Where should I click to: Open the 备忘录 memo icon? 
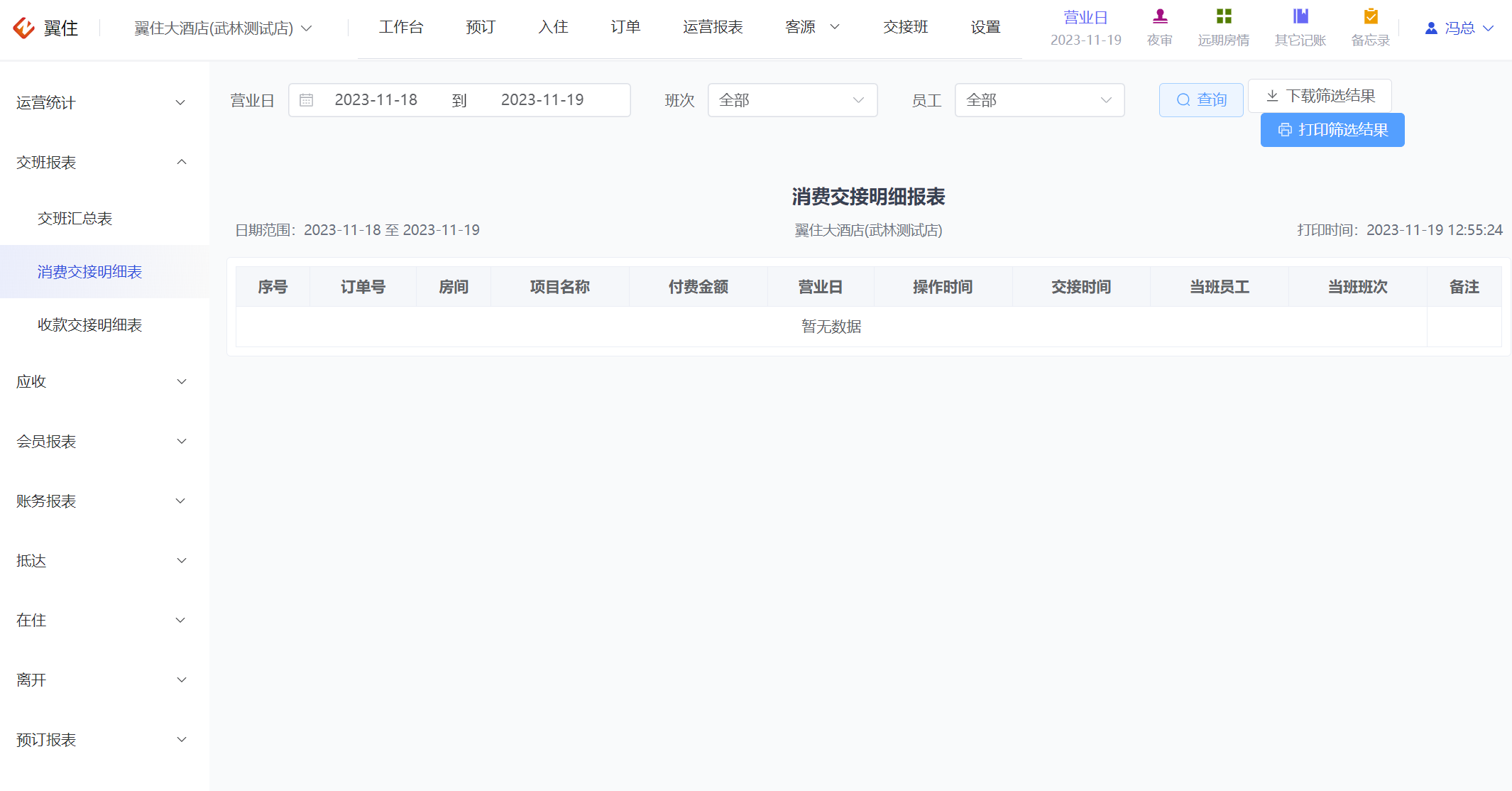pyautogui.click(x=1371, y=16)
